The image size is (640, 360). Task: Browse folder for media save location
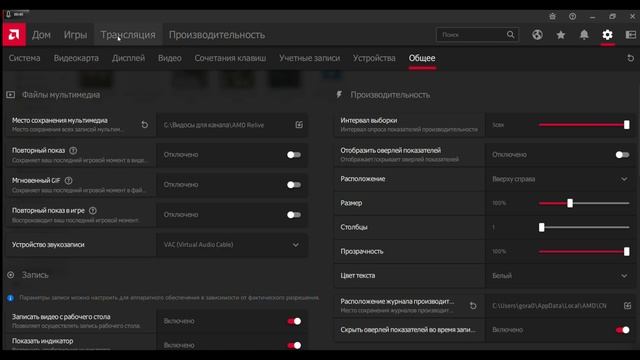[x=299, y=124]
